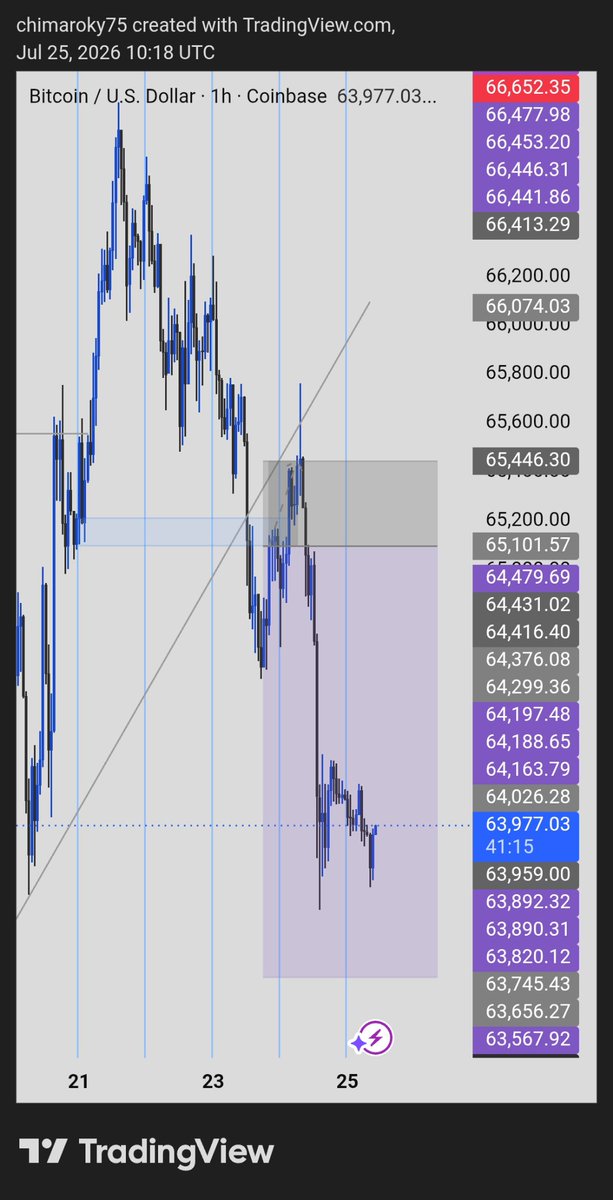The height and width of the screenshot is (1200, 613).
Task: Select the 63,959.00 price label
Action: (526, 872)
